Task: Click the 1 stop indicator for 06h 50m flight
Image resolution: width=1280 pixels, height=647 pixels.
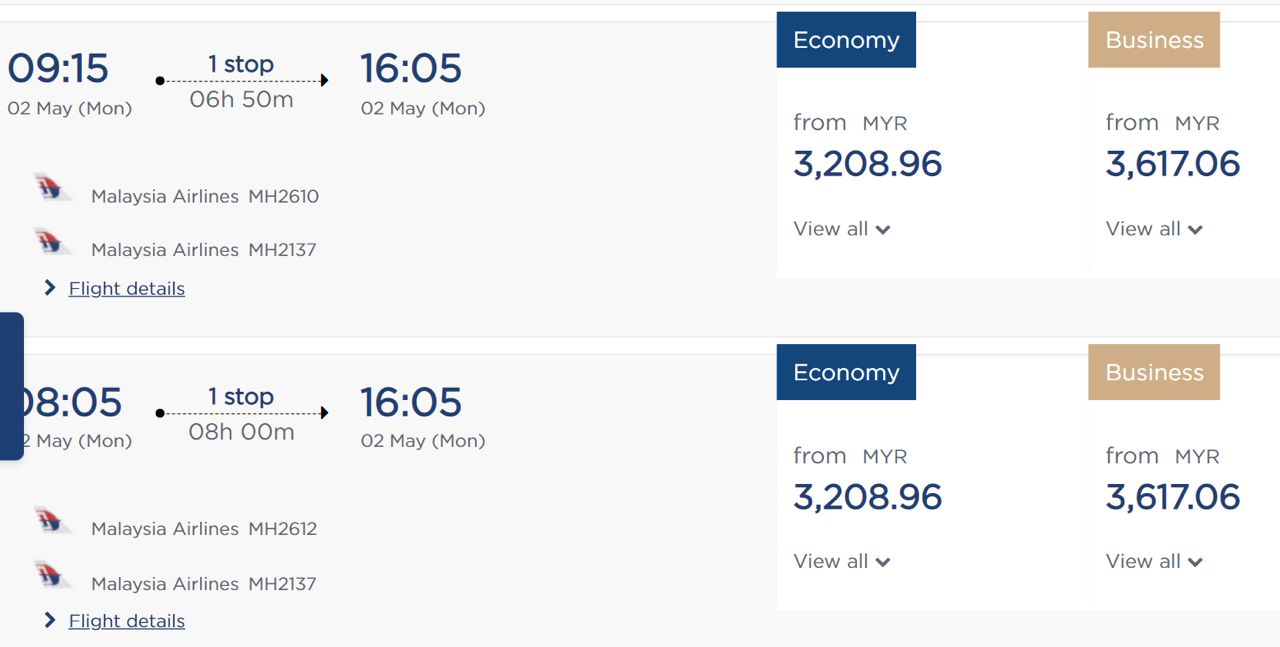Action: [x=241, y=65]
